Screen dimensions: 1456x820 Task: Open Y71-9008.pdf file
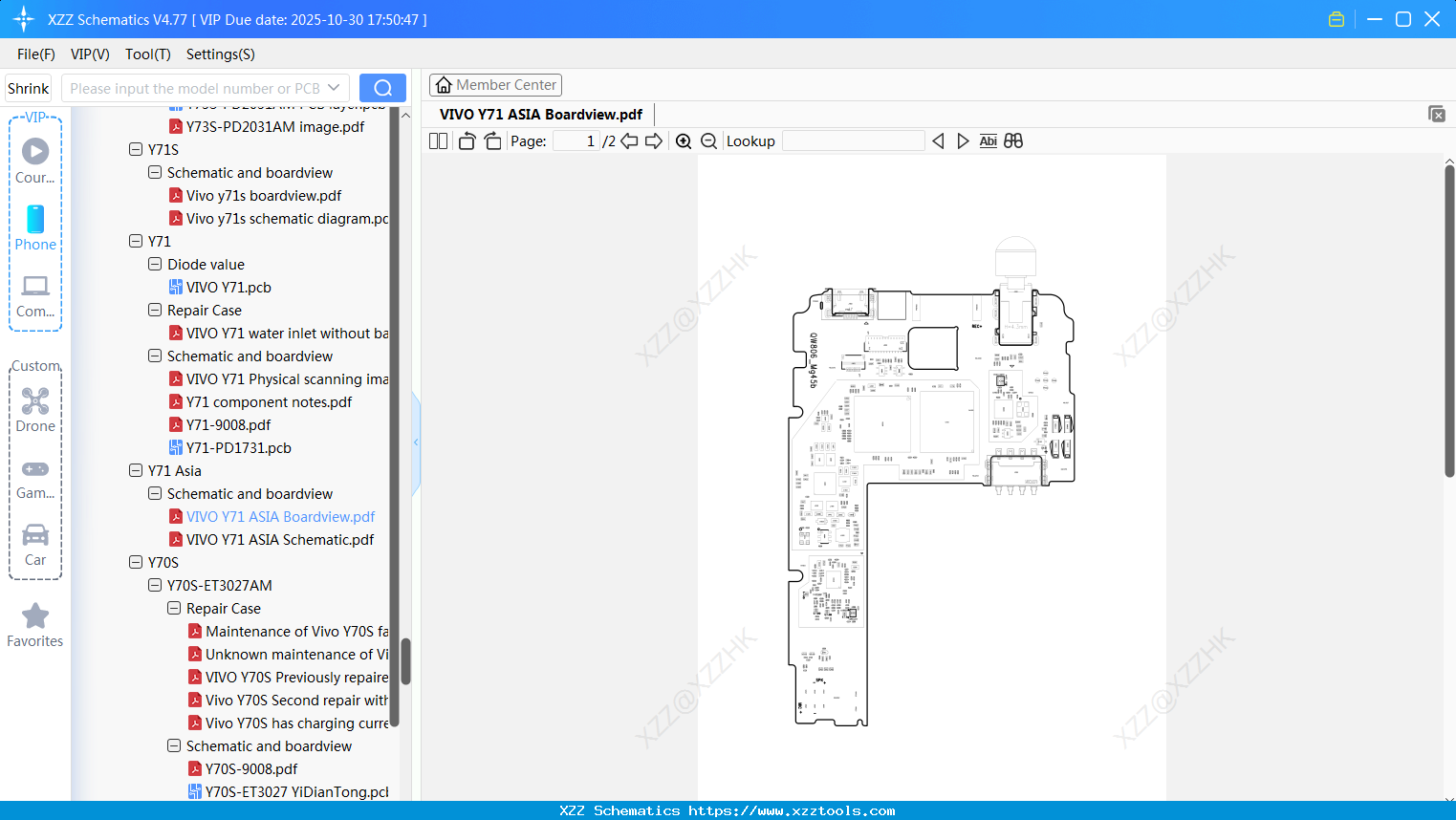click(x=220, y=424)
